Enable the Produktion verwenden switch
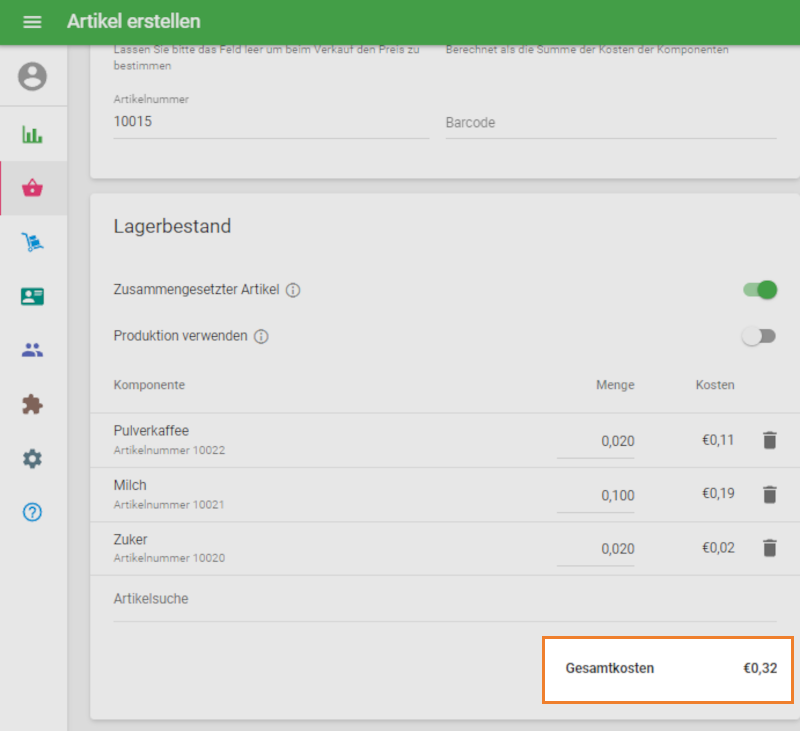Screen dimensions: 800x731 pos(758,336)
